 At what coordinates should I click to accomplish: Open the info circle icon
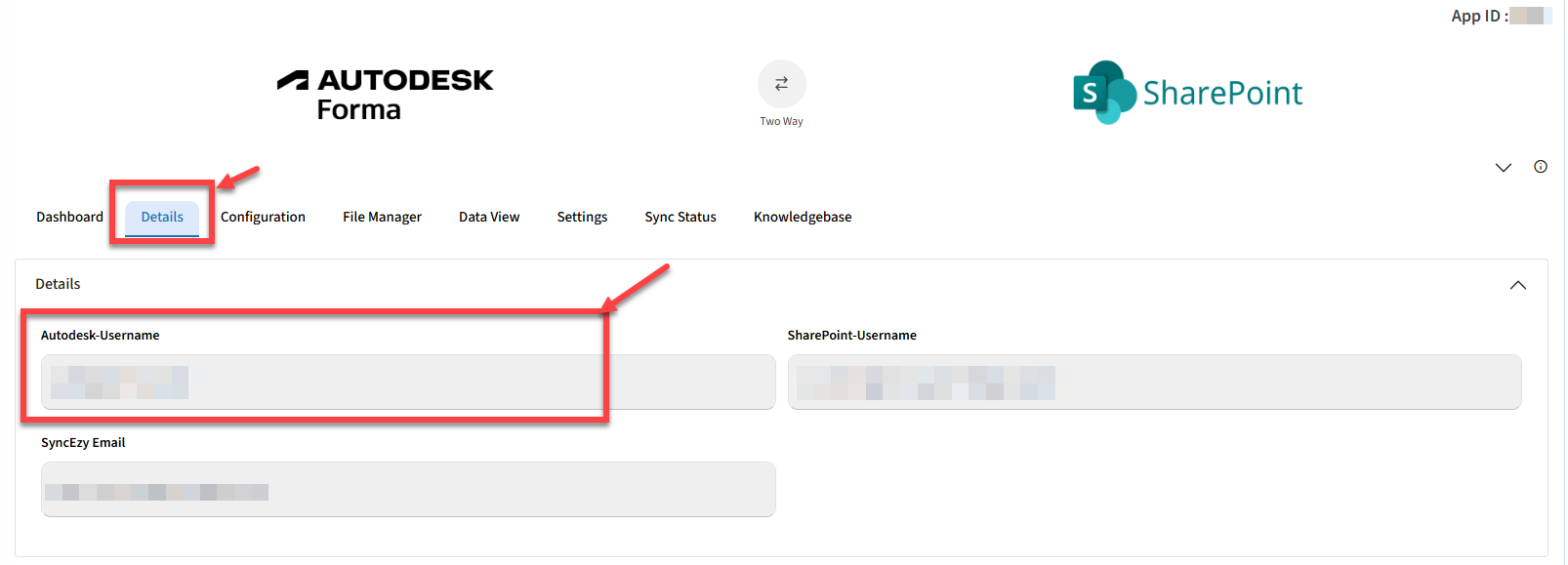1540,167
